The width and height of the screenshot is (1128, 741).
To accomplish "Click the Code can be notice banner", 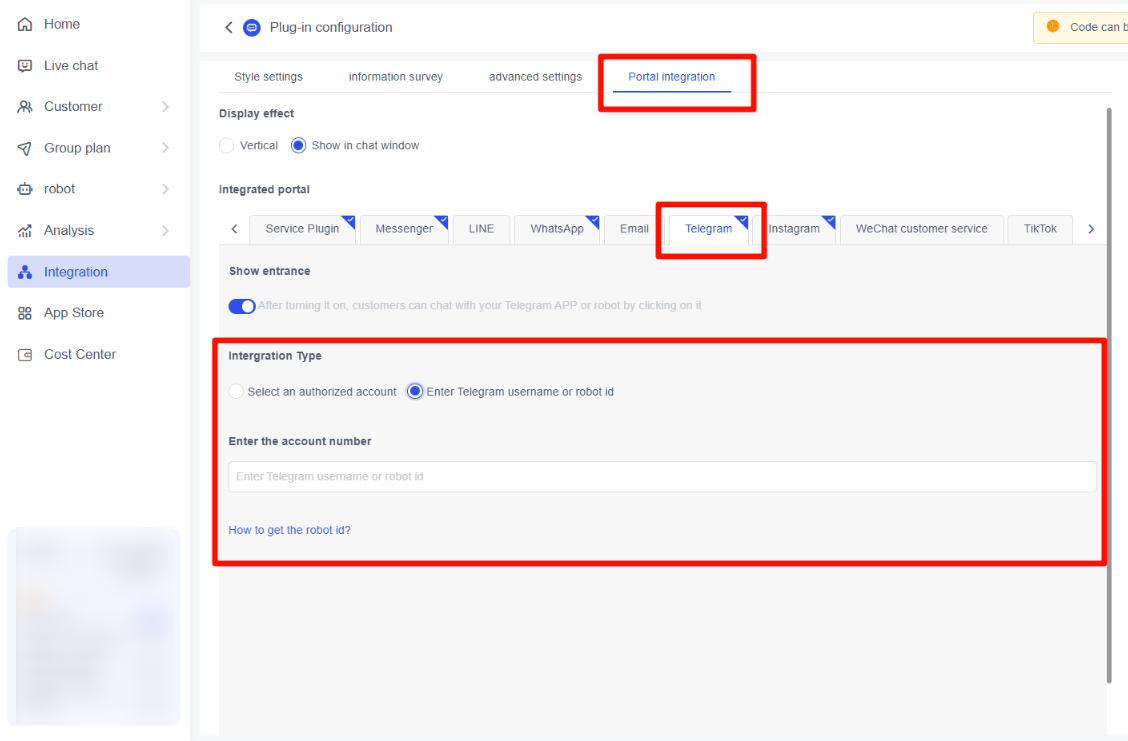I will coord(1081,27).
